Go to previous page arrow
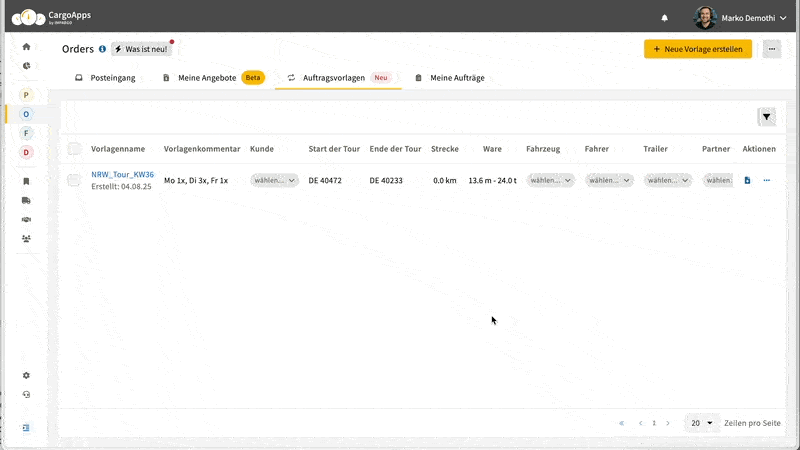 tap(640, 423)
